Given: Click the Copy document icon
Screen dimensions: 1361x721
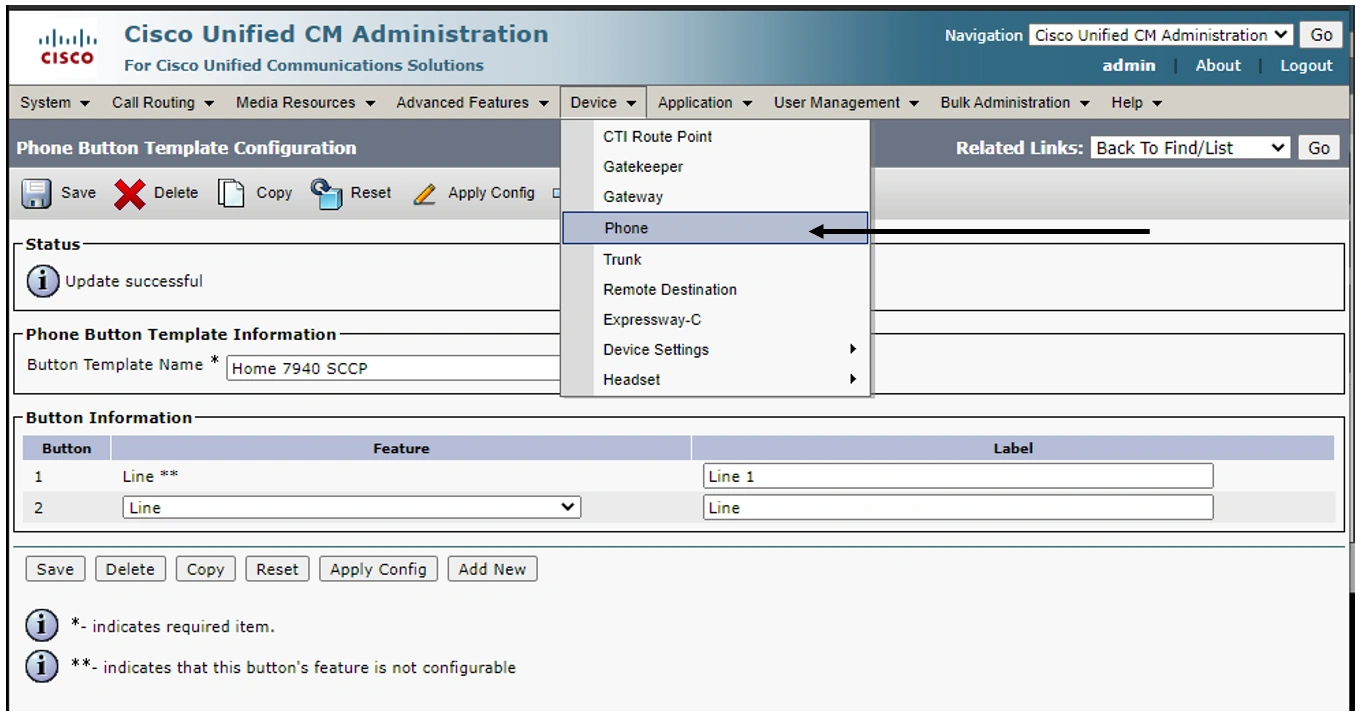Looking at the screenshot, I should coord(231,193).
